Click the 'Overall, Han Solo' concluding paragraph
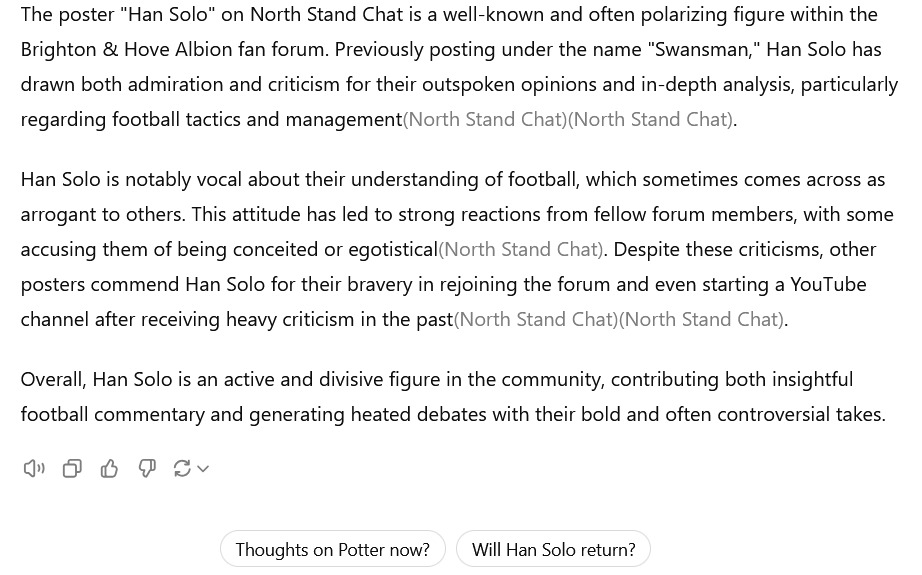The image size is (922, 575). 453,397
